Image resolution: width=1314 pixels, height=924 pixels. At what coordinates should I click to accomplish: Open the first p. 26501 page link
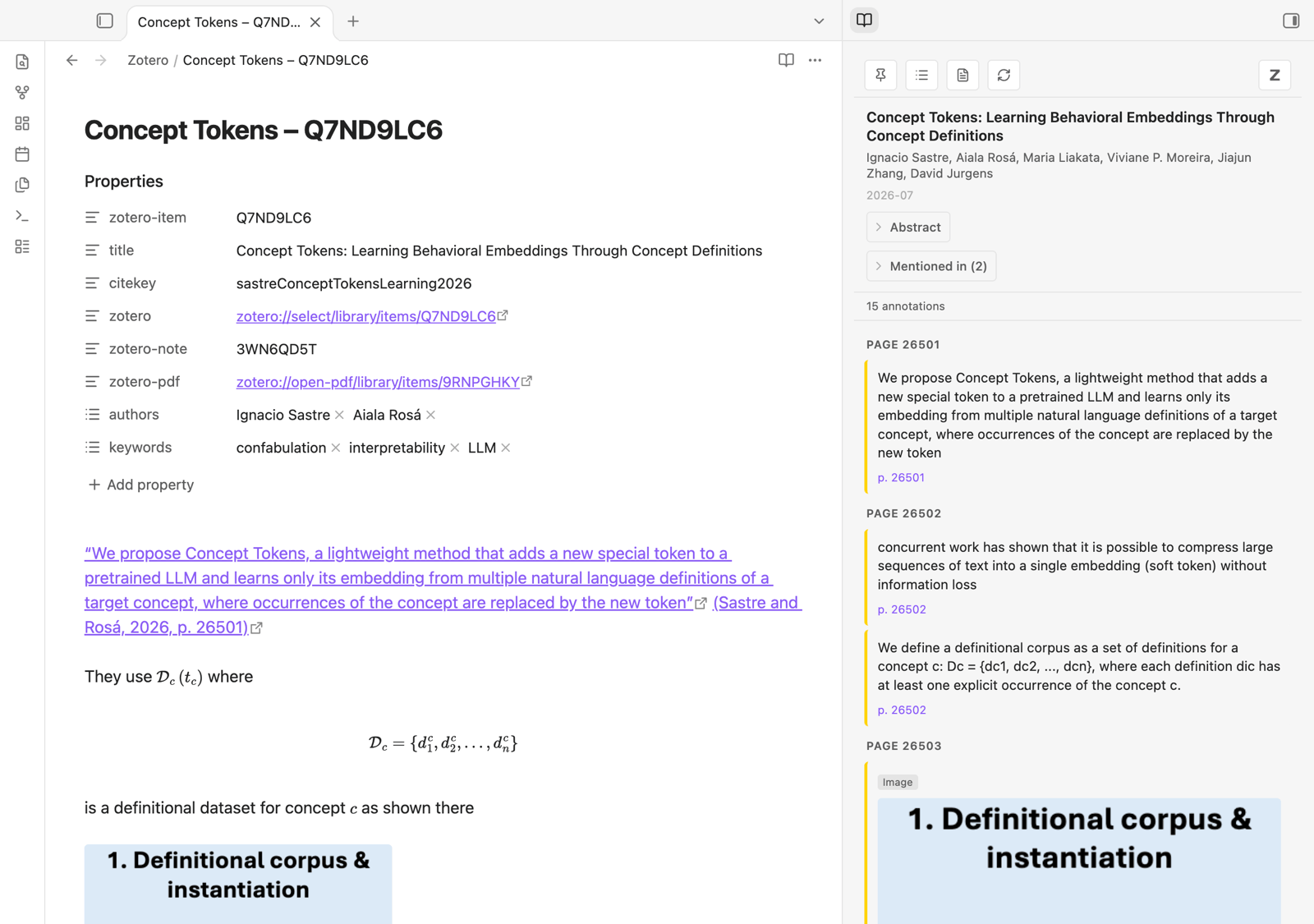coord(901,477)
